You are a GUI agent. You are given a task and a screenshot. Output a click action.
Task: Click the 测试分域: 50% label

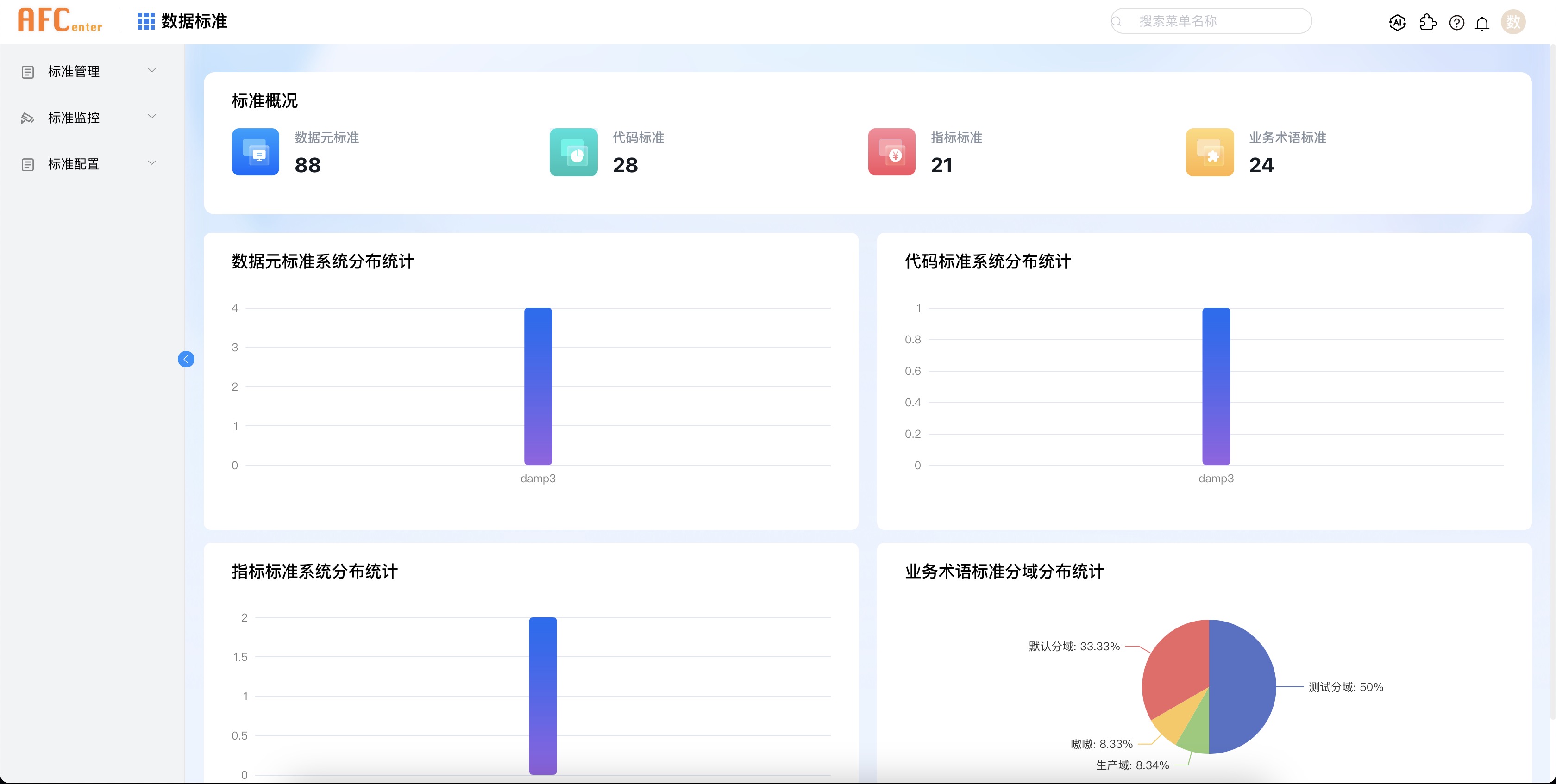pos(1346,687)
